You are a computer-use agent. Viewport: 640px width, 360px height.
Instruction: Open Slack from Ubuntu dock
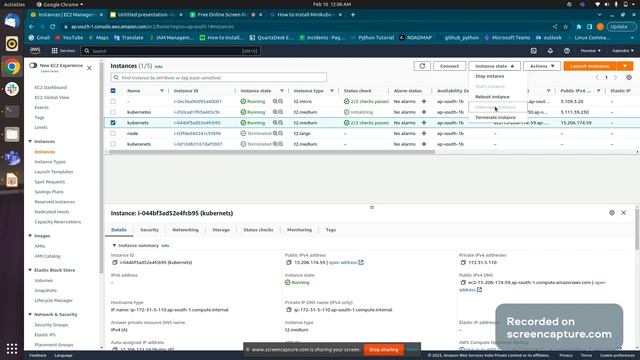pos(11,89)
